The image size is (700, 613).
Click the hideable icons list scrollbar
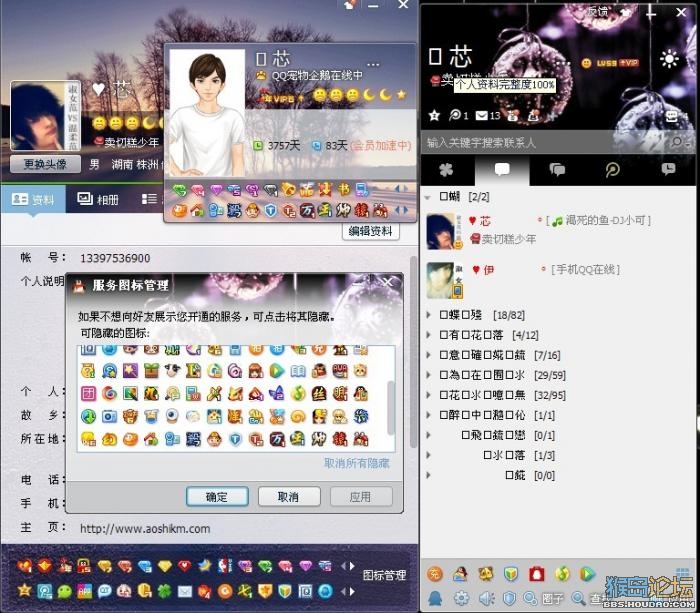391,407
